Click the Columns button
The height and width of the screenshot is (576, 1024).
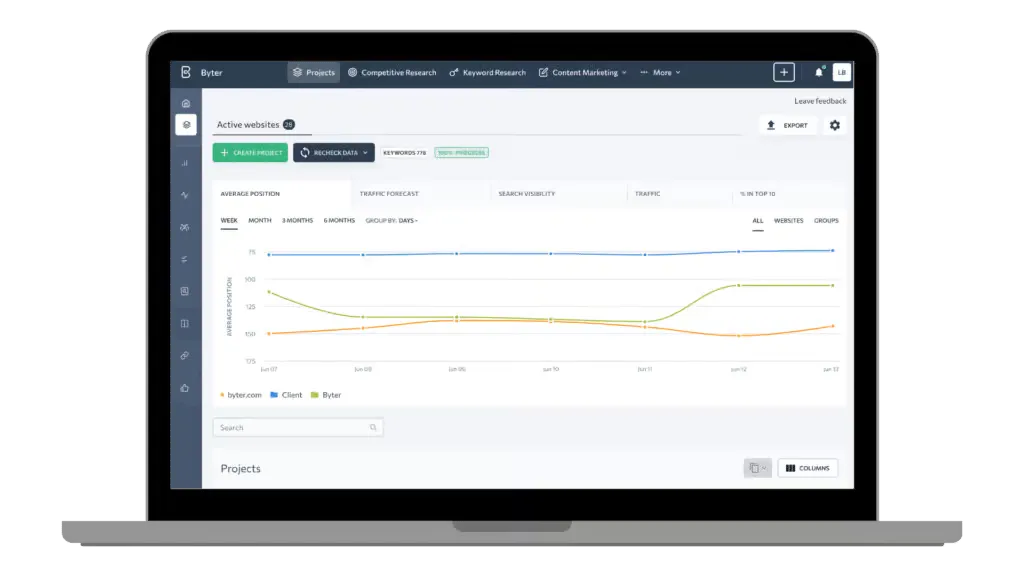[808, 468]
